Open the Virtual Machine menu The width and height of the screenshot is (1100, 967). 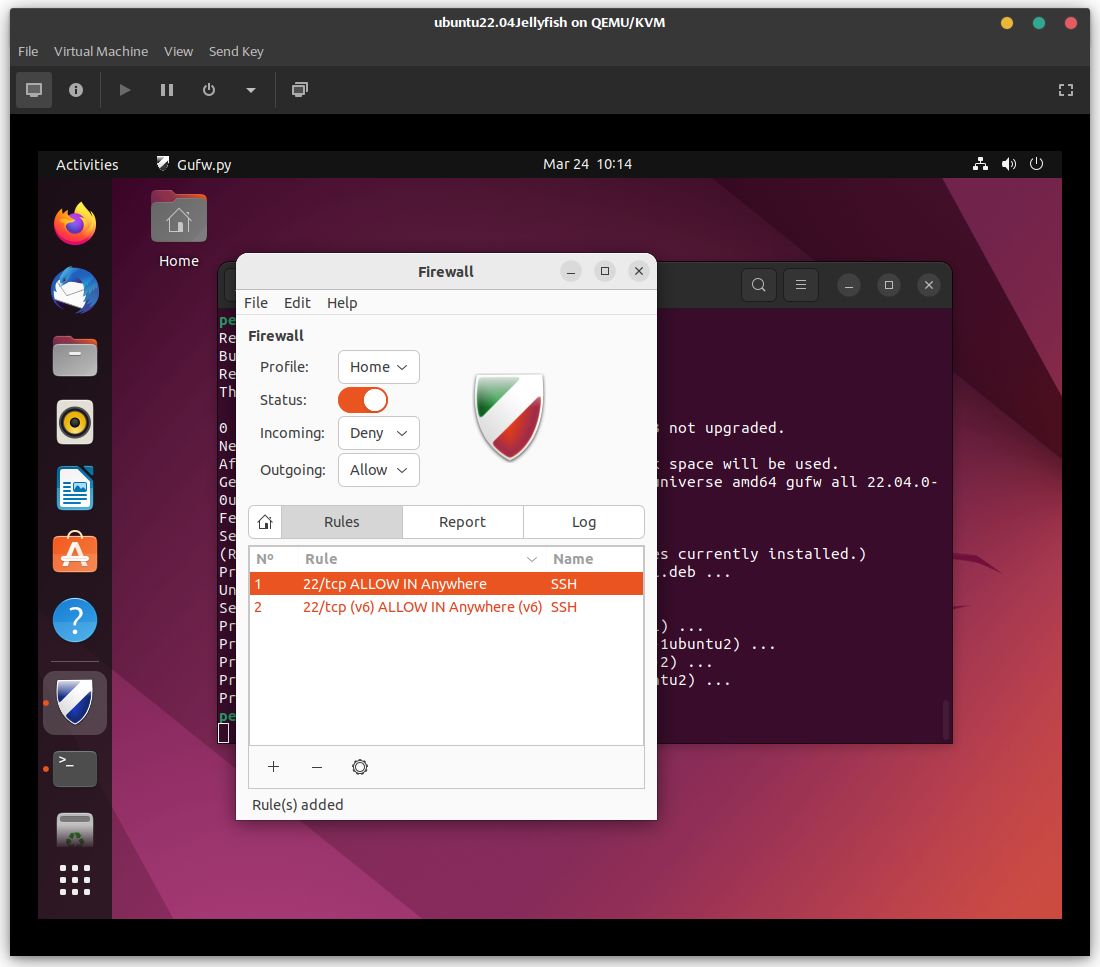101,51
